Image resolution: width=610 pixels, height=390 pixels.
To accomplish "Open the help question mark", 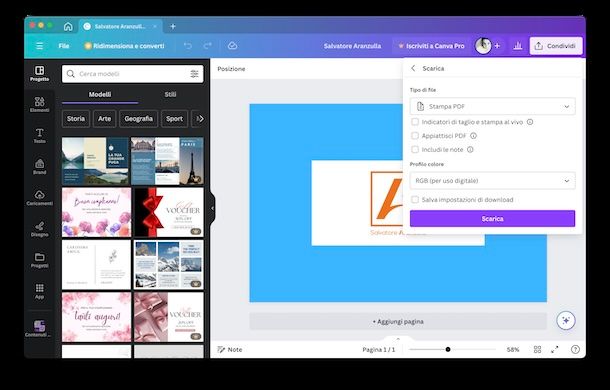I will (x=575, y=350).
